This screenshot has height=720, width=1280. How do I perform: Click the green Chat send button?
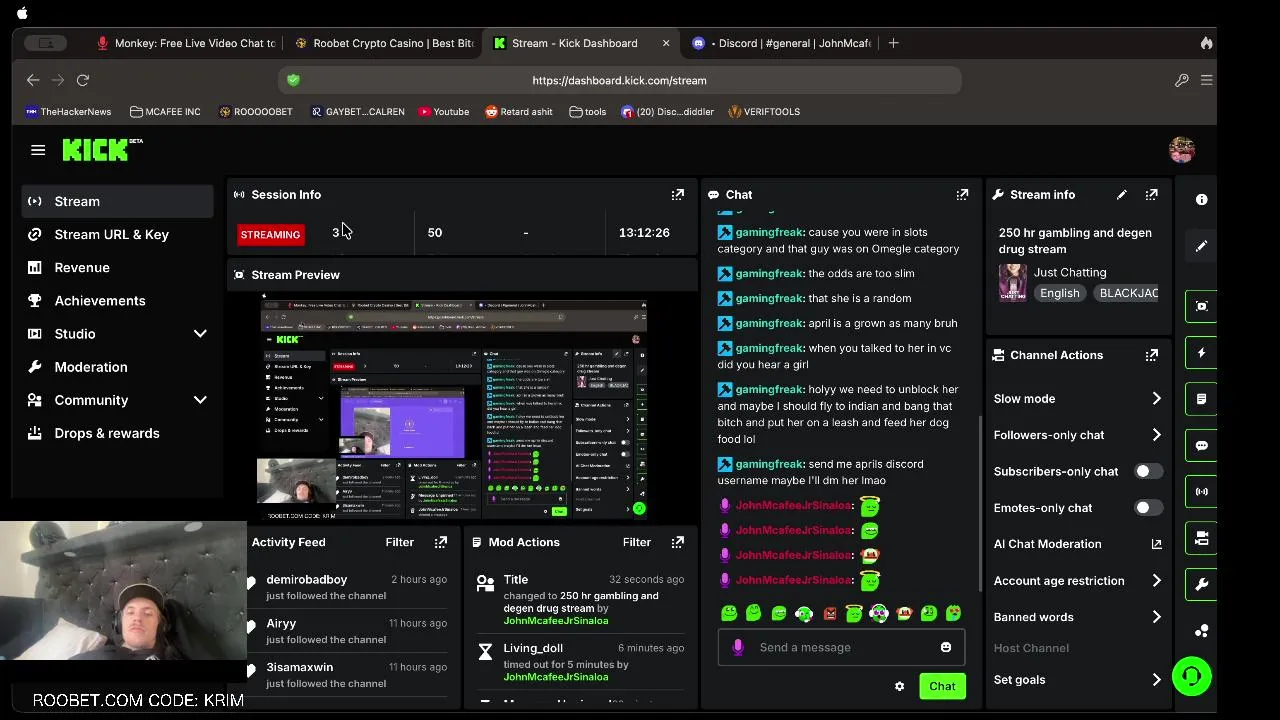coord(942,686)
